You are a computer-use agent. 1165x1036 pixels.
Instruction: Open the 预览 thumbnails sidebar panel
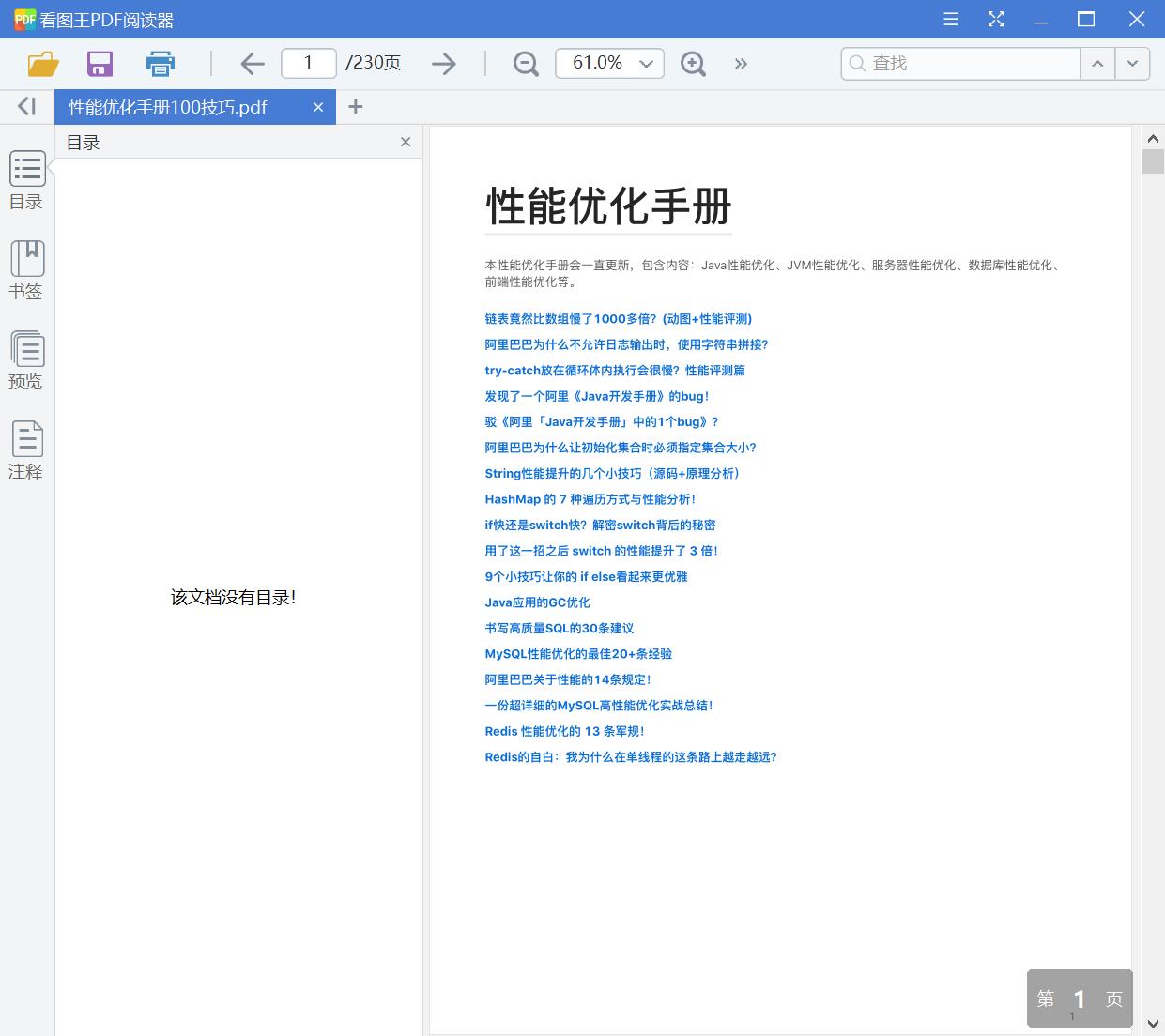point(26,360)
